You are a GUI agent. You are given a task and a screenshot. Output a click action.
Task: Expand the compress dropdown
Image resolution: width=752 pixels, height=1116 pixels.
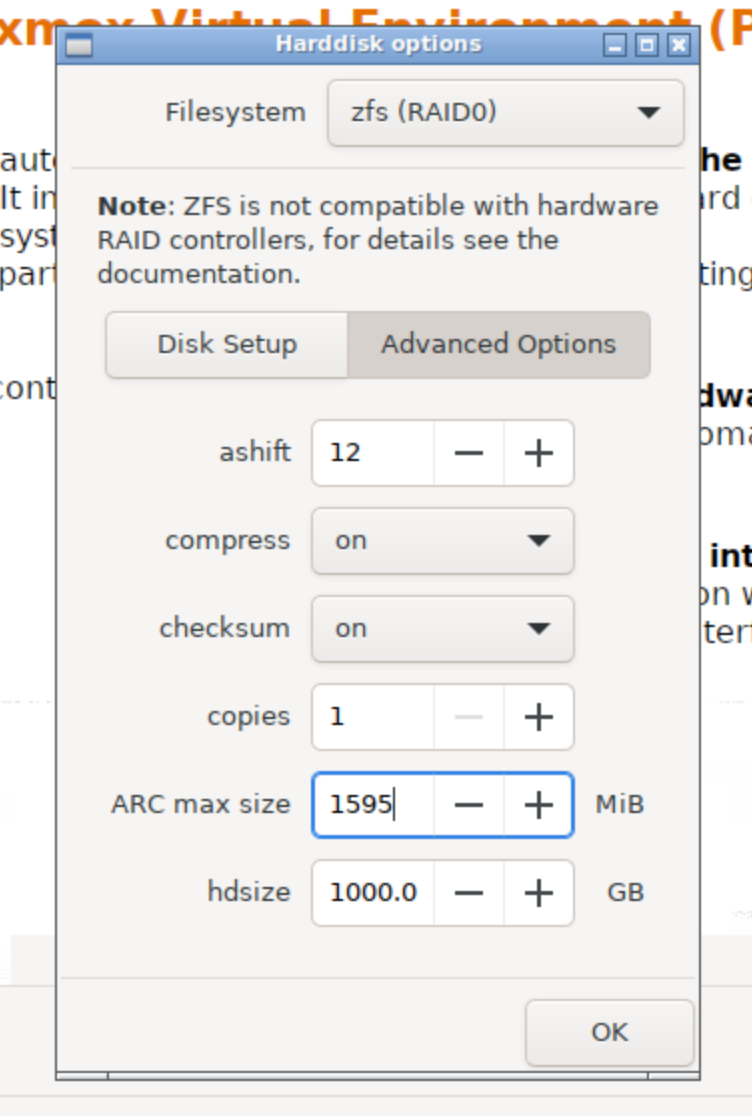click(443, 541)
